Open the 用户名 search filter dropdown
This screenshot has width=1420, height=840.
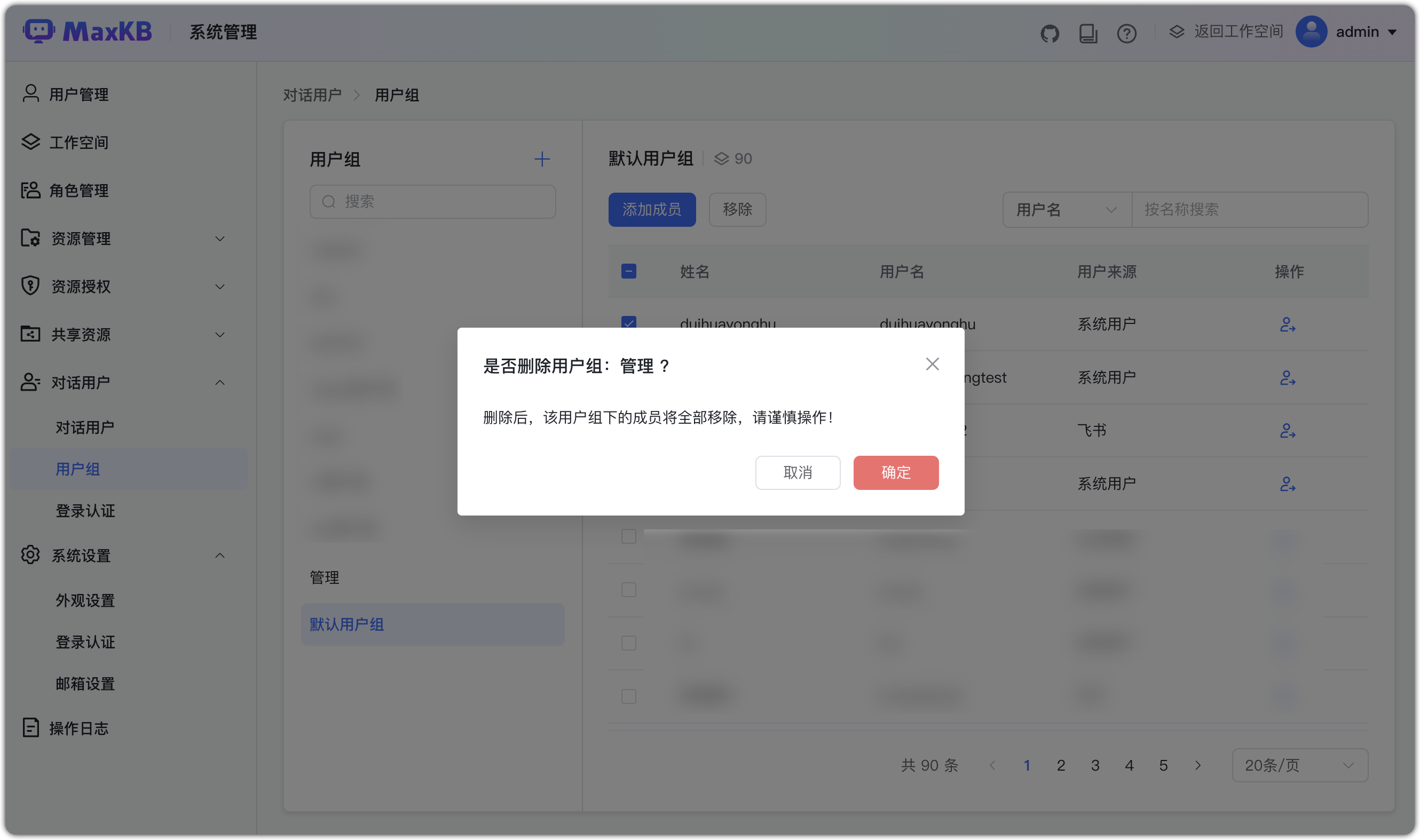coord(1066,209)
